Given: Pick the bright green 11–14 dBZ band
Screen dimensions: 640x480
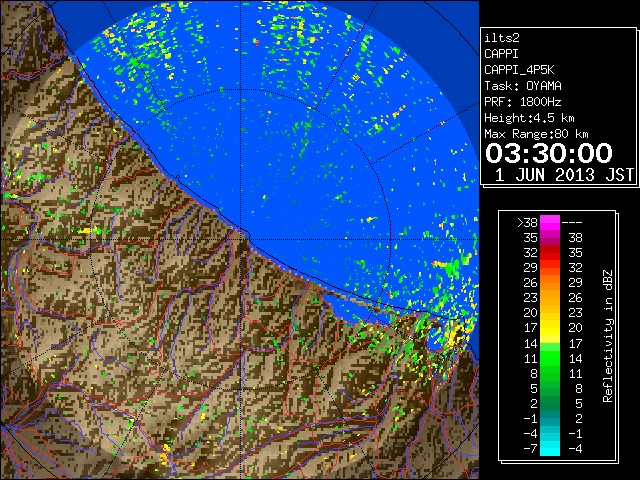Looking at the screenshot, I should (550, 358).
